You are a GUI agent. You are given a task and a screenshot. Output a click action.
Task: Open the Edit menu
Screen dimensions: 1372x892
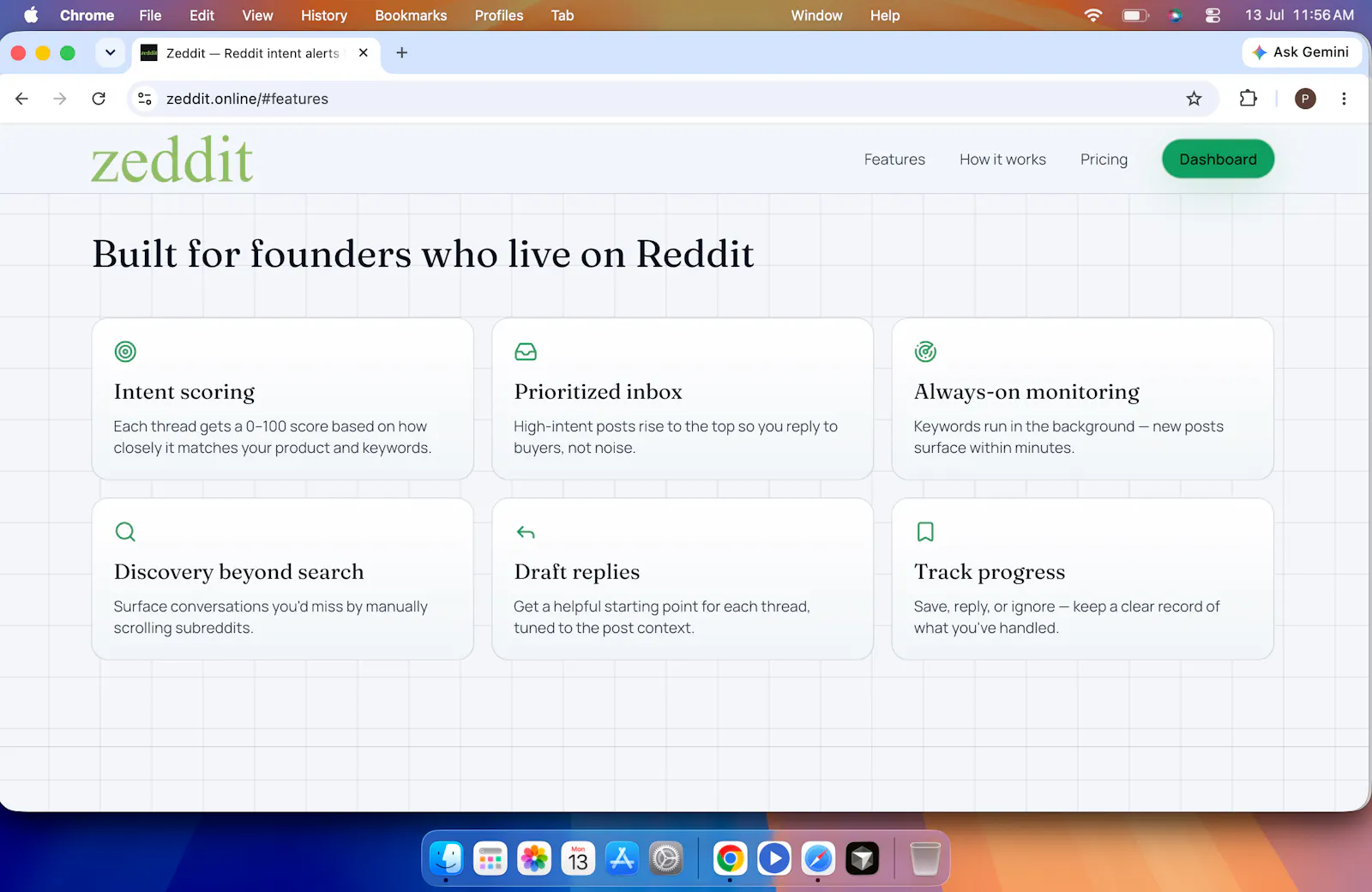point(202,15)
